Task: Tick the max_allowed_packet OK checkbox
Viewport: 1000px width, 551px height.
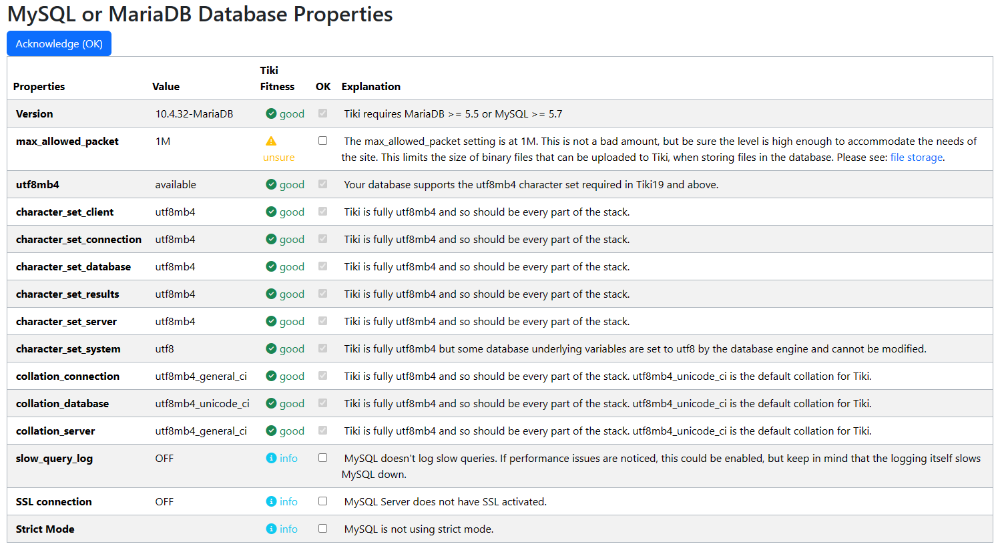Action: tap(323, 141)
